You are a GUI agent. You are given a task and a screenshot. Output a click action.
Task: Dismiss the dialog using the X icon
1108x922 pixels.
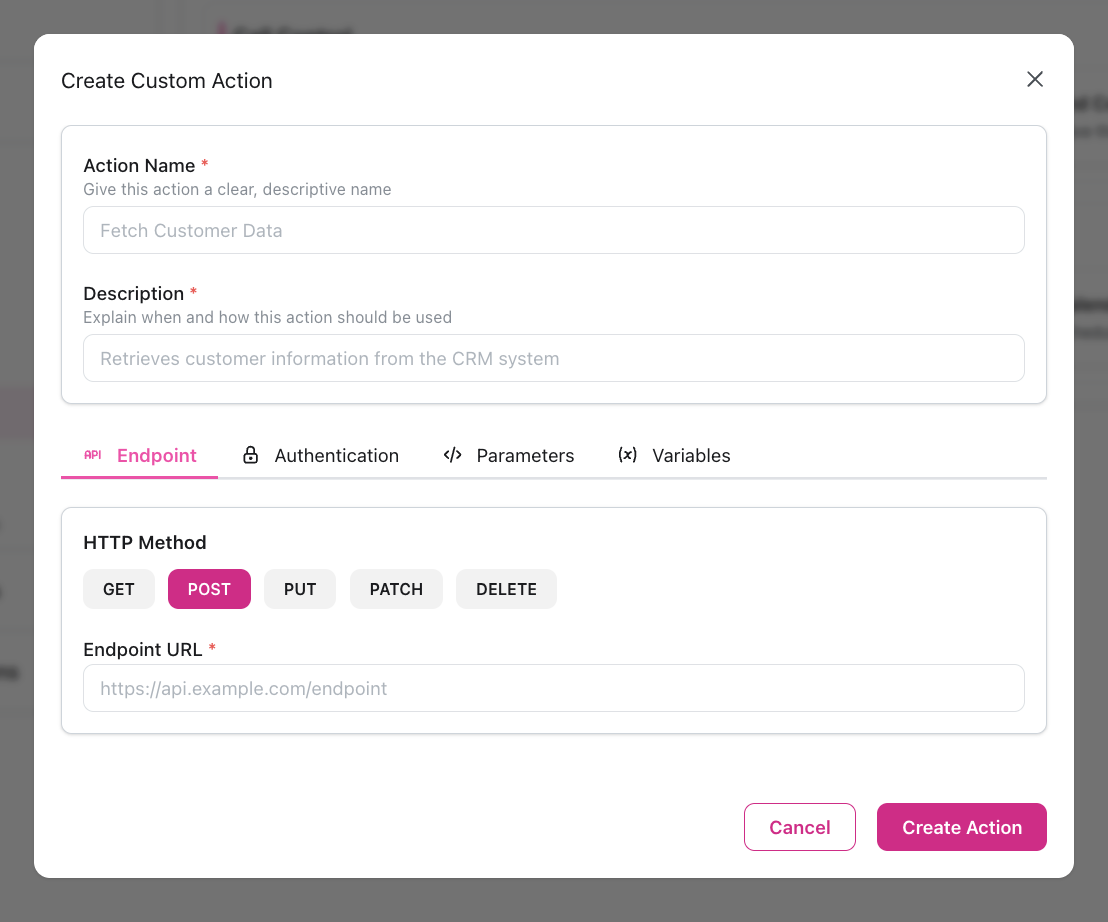pyautogui.click(x=1035, y=79)
